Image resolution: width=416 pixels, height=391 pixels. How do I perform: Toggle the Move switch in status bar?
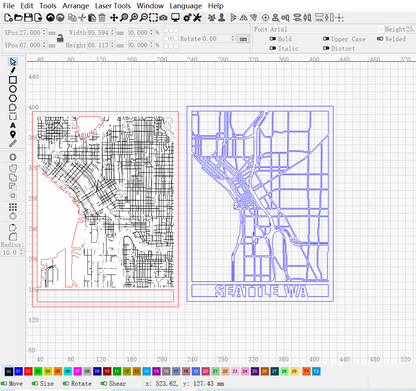pos(4,383)
